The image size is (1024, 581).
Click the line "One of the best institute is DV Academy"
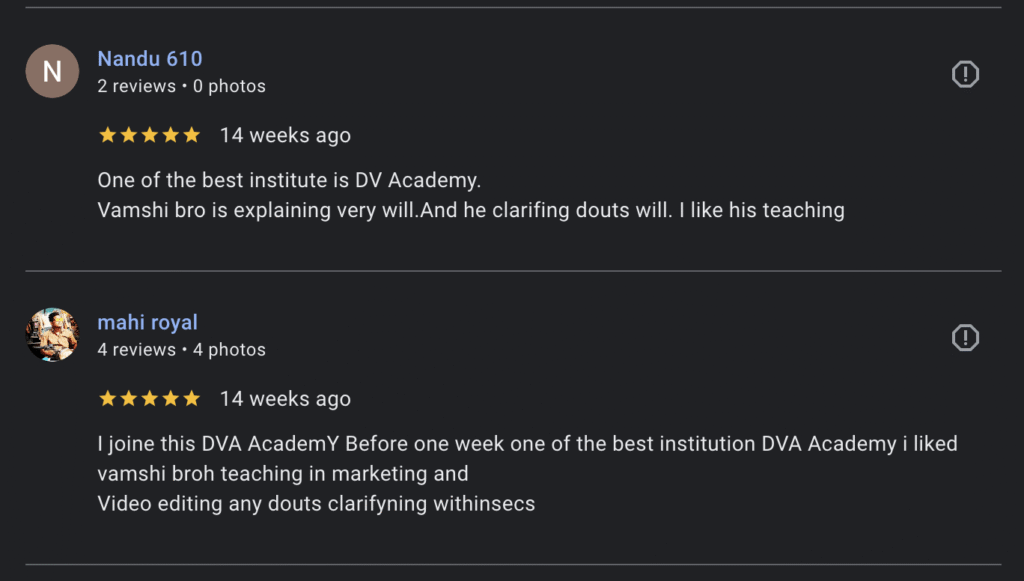[289, 181]
